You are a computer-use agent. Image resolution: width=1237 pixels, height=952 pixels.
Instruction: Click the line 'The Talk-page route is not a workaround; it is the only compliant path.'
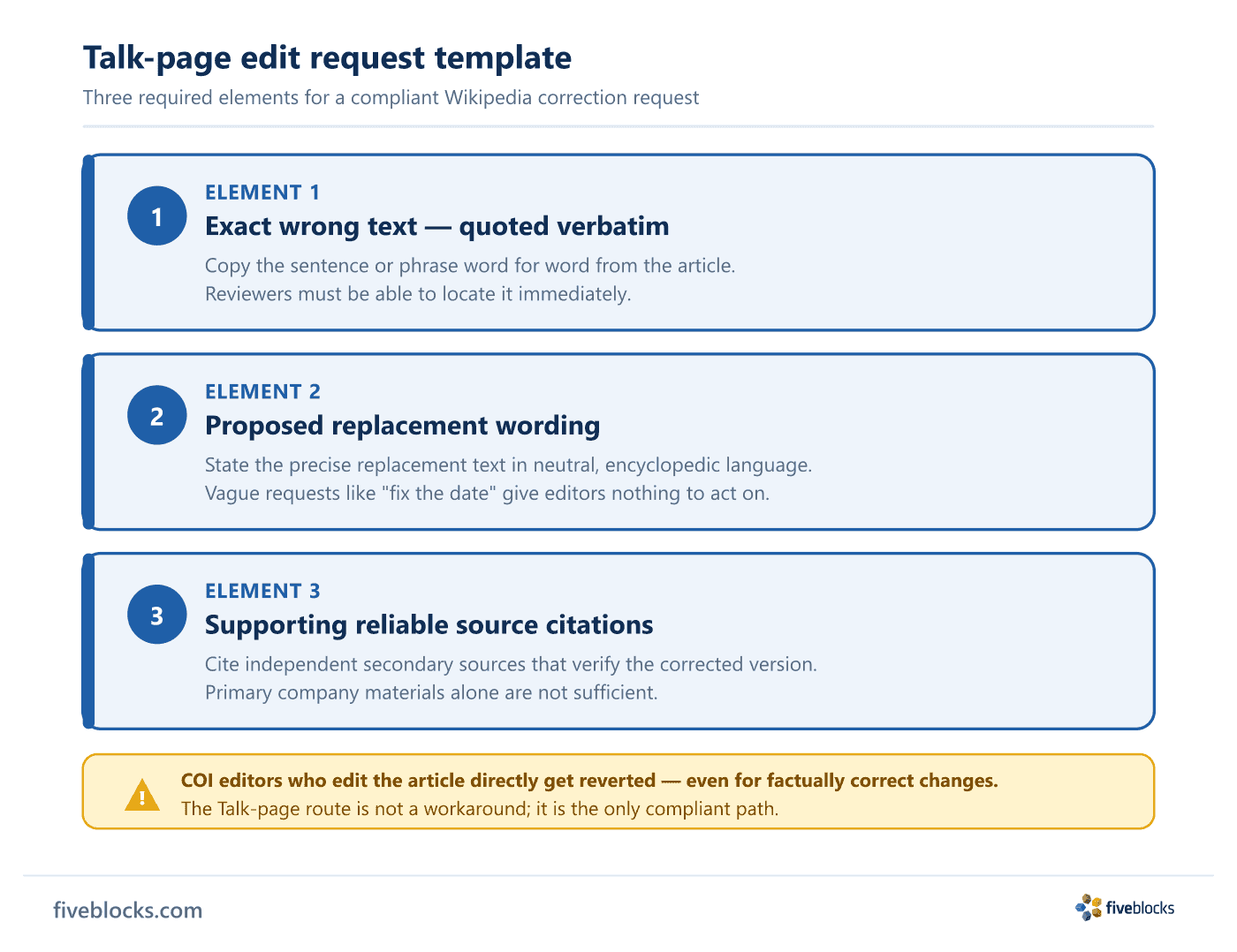[480, 809]
